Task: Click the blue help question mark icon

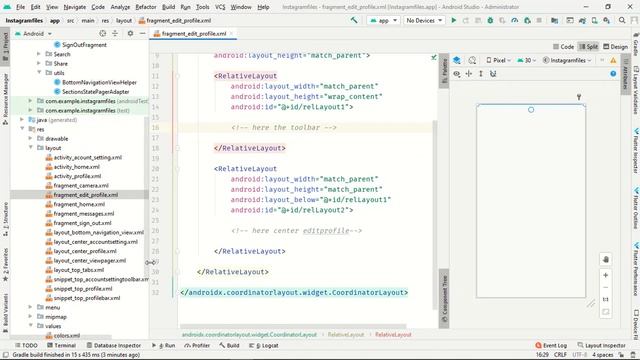Action: (613, 73)
